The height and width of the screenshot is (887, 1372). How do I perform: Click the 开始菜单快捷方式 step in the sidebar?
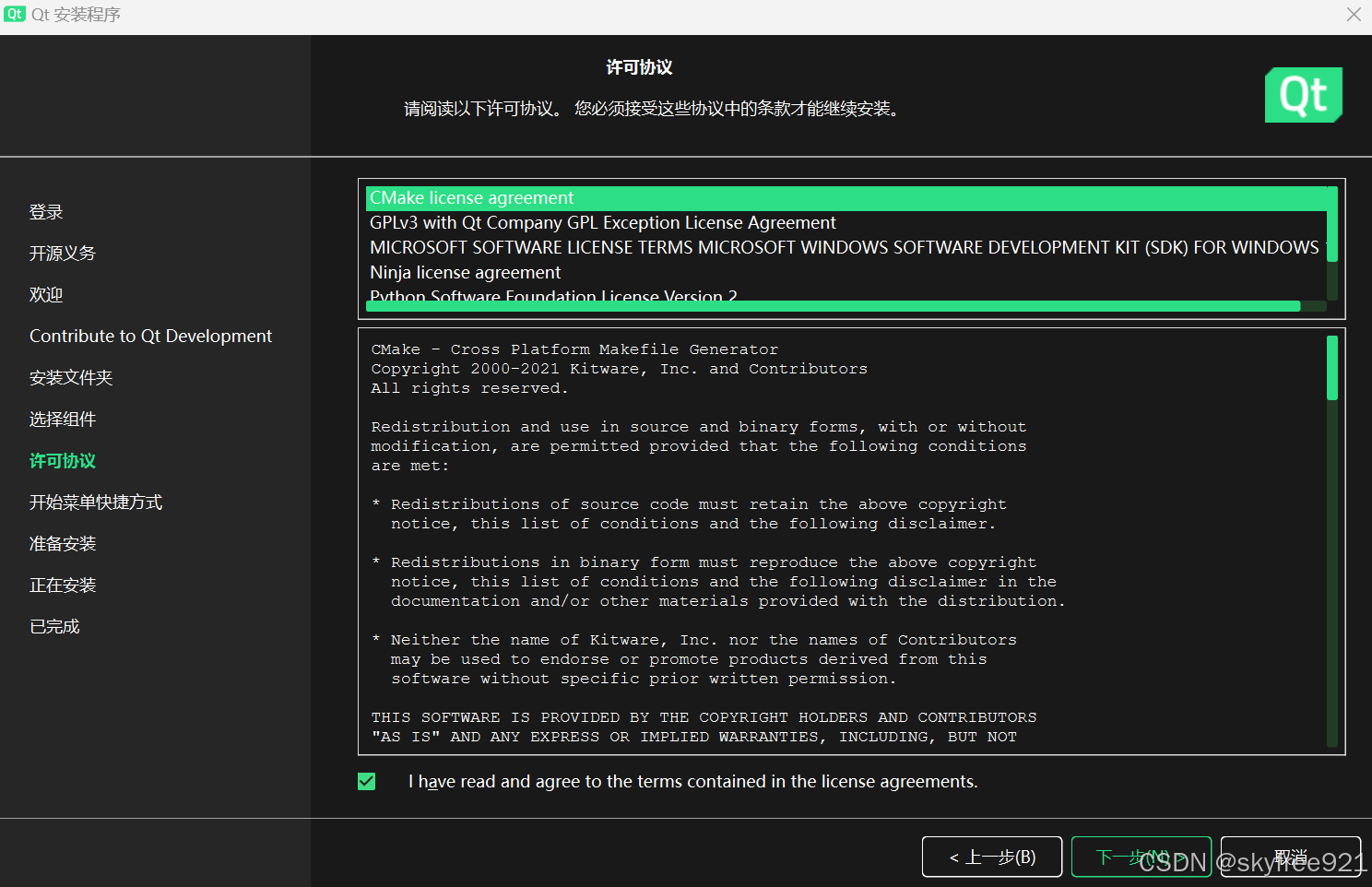tap(96, 503)
